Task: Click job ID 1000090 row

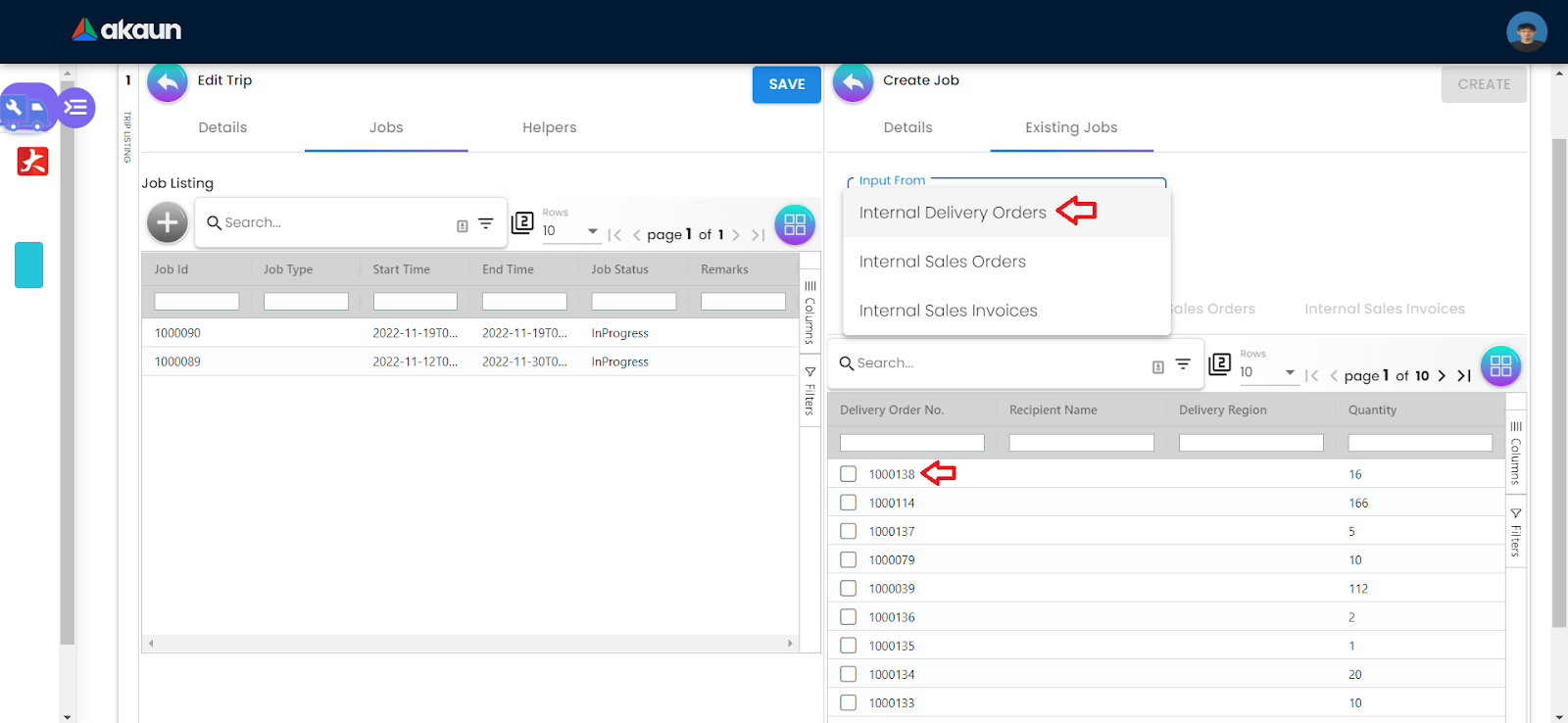Action: [x=177, y=333]
